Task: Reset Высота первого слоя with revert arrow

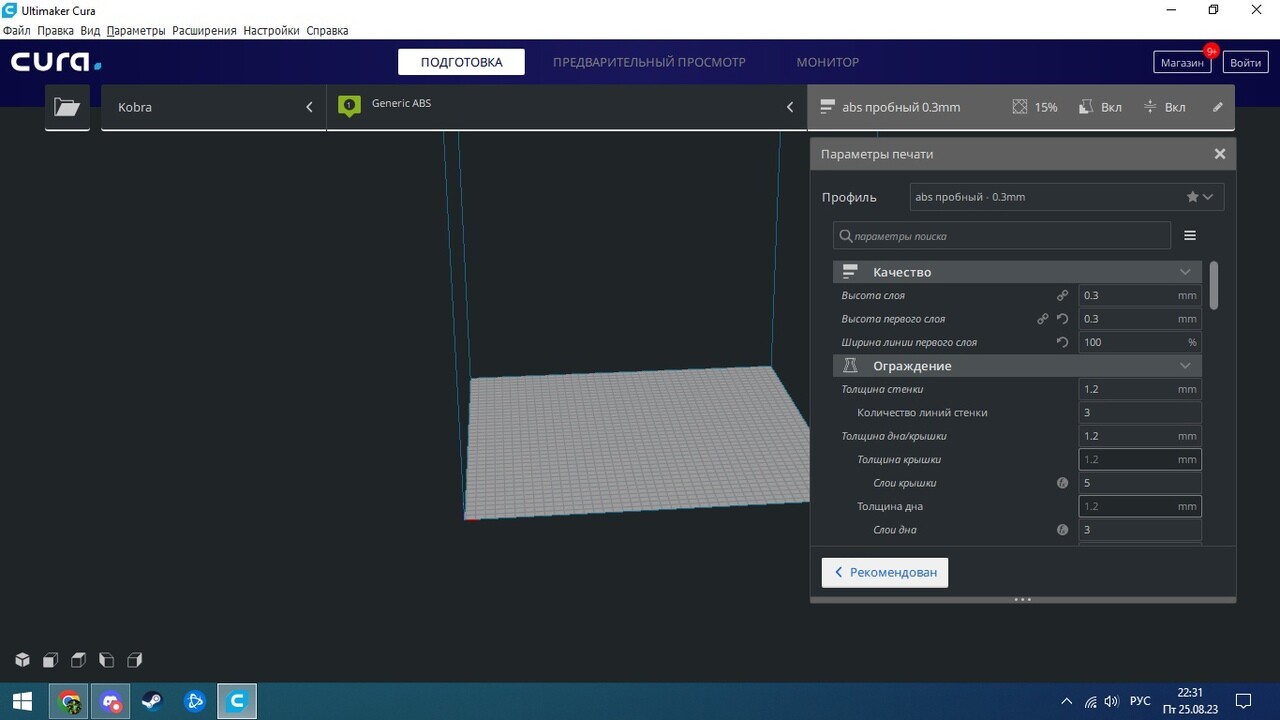Action: (1062, 319)
